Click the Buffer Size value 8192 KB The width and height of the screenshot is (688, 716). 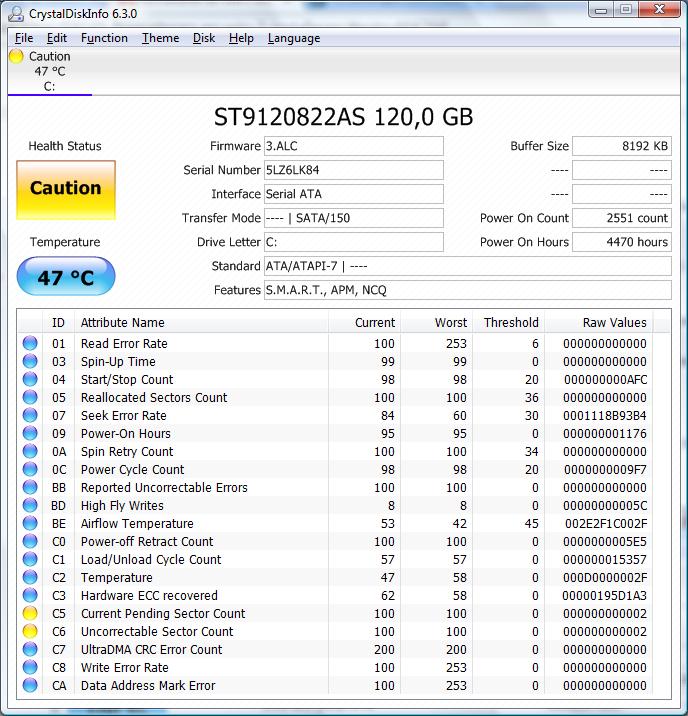pyautogui.click(x=622, y=146)
